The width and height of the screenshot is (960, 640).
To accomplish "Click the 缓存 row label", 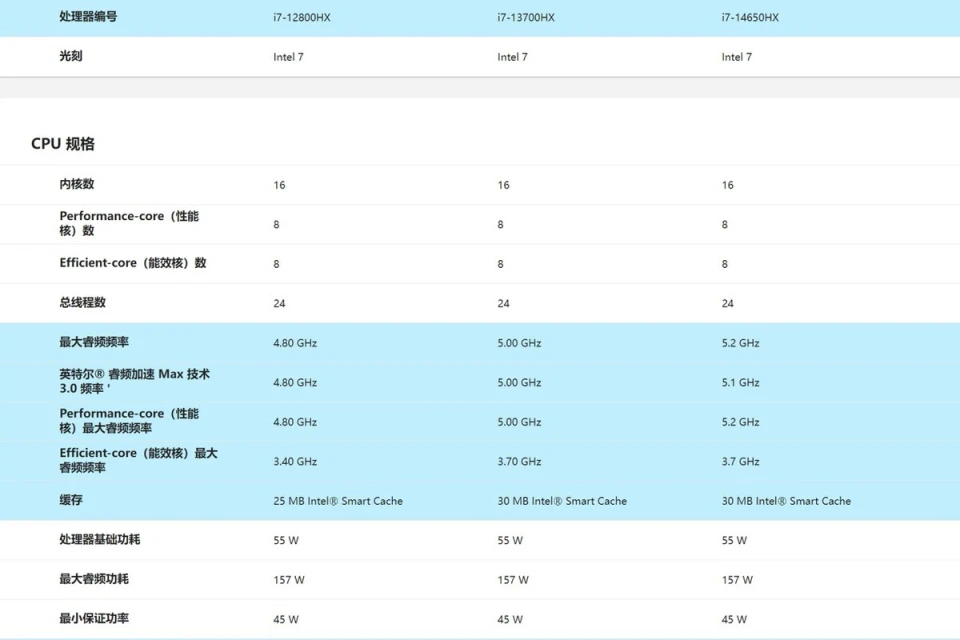I will coord(71,499).
